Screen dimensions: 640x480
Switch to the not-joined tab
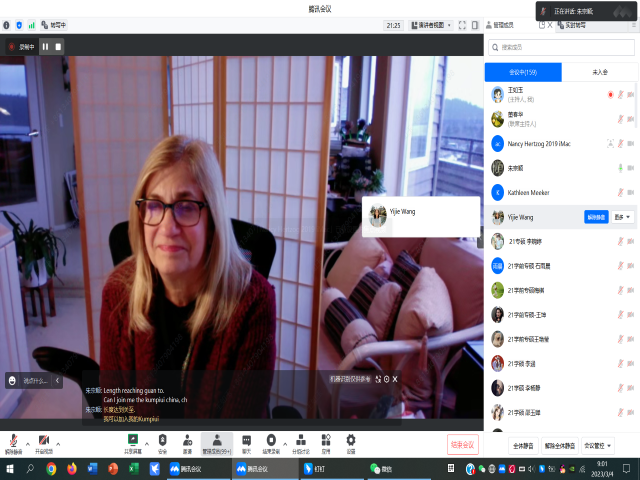pos(600,72)
